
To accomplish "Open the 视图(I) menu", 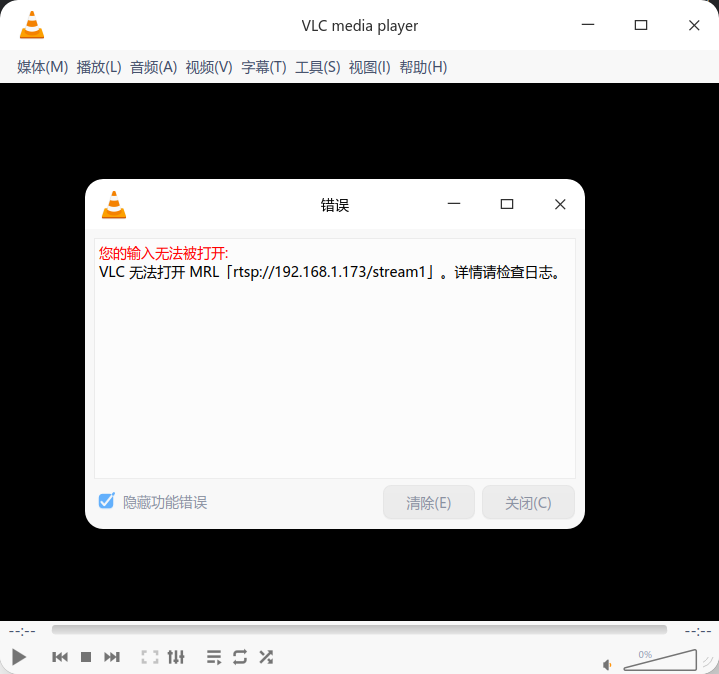I will [370, 67].
